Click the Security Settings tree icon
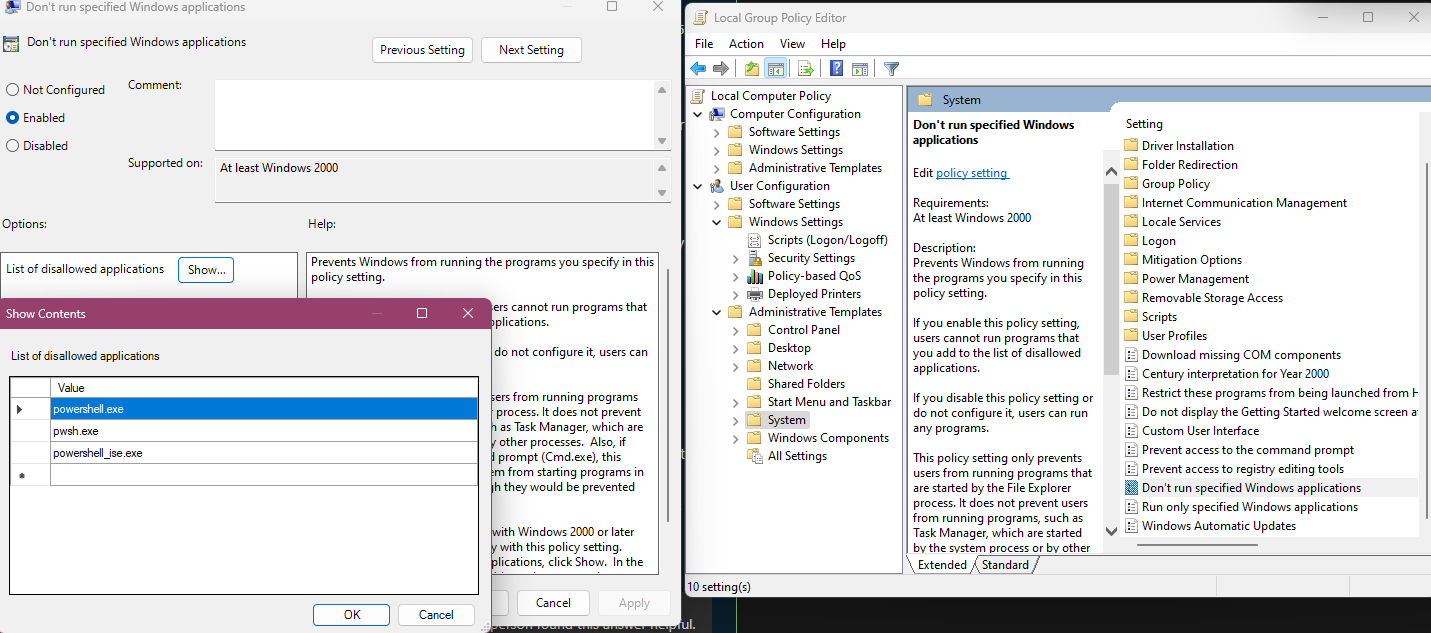Screen dimensions: 1431x633 click(x=756, y=258)
